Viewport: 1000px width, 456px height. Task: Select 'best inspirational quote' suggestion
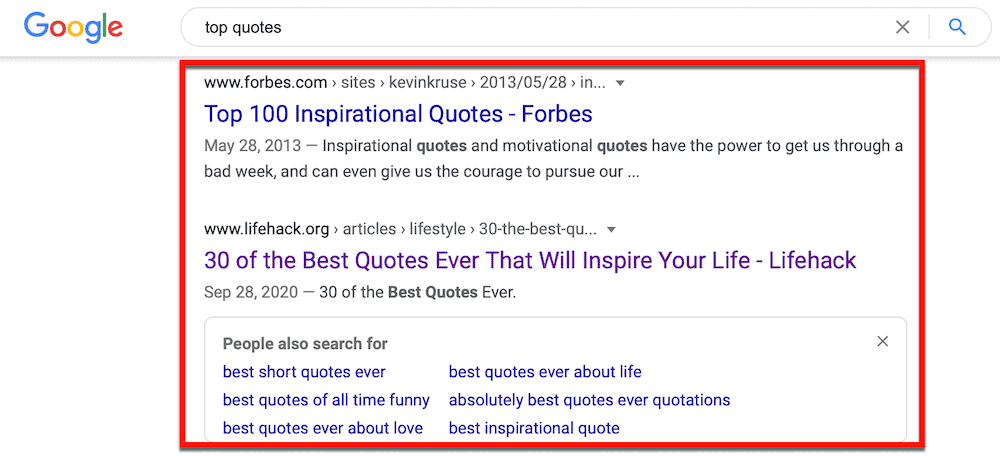pyautogui.click(x=534, y=428)
